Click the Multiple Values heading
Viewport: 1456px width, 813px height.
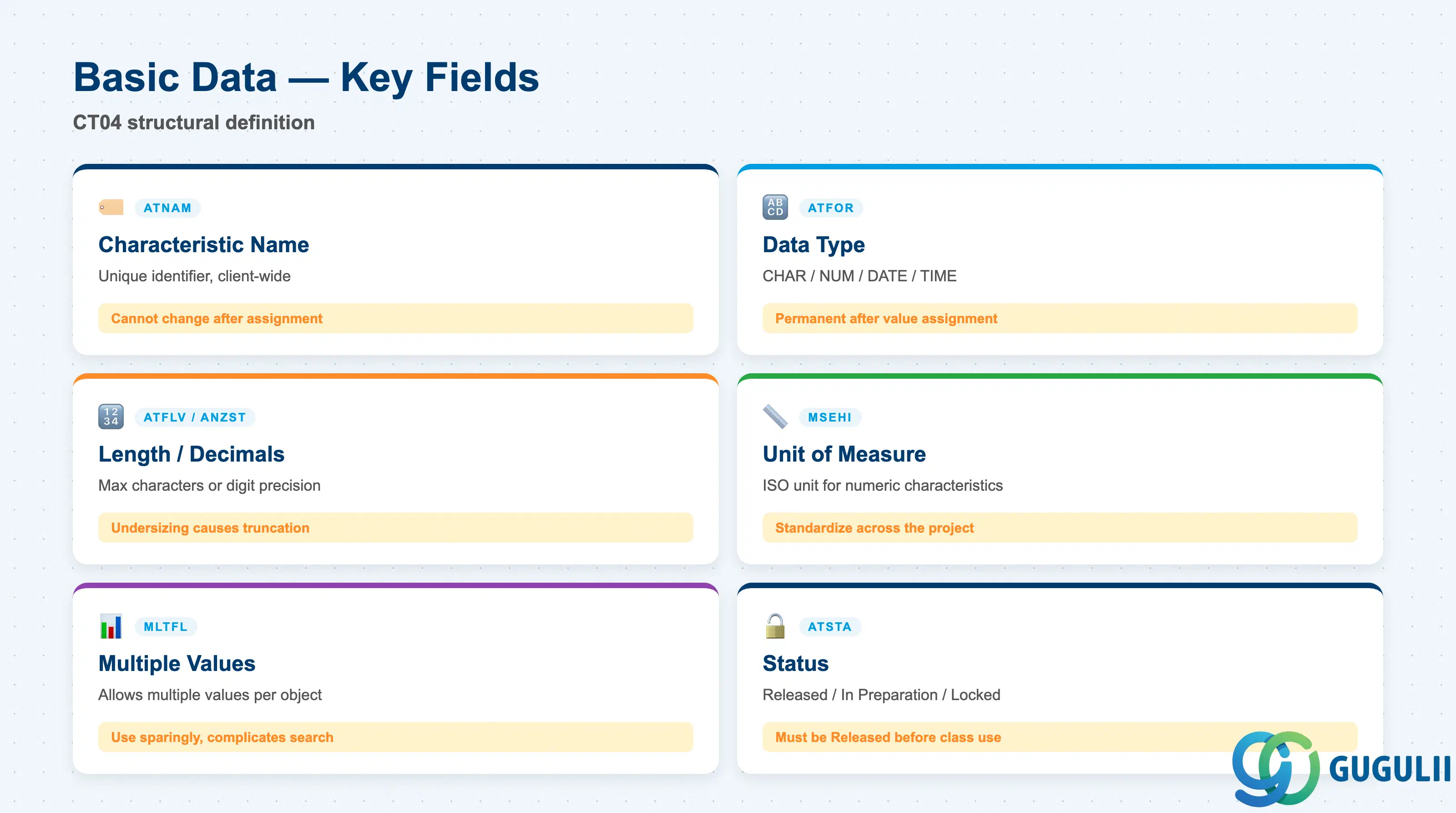pos(177,663)
